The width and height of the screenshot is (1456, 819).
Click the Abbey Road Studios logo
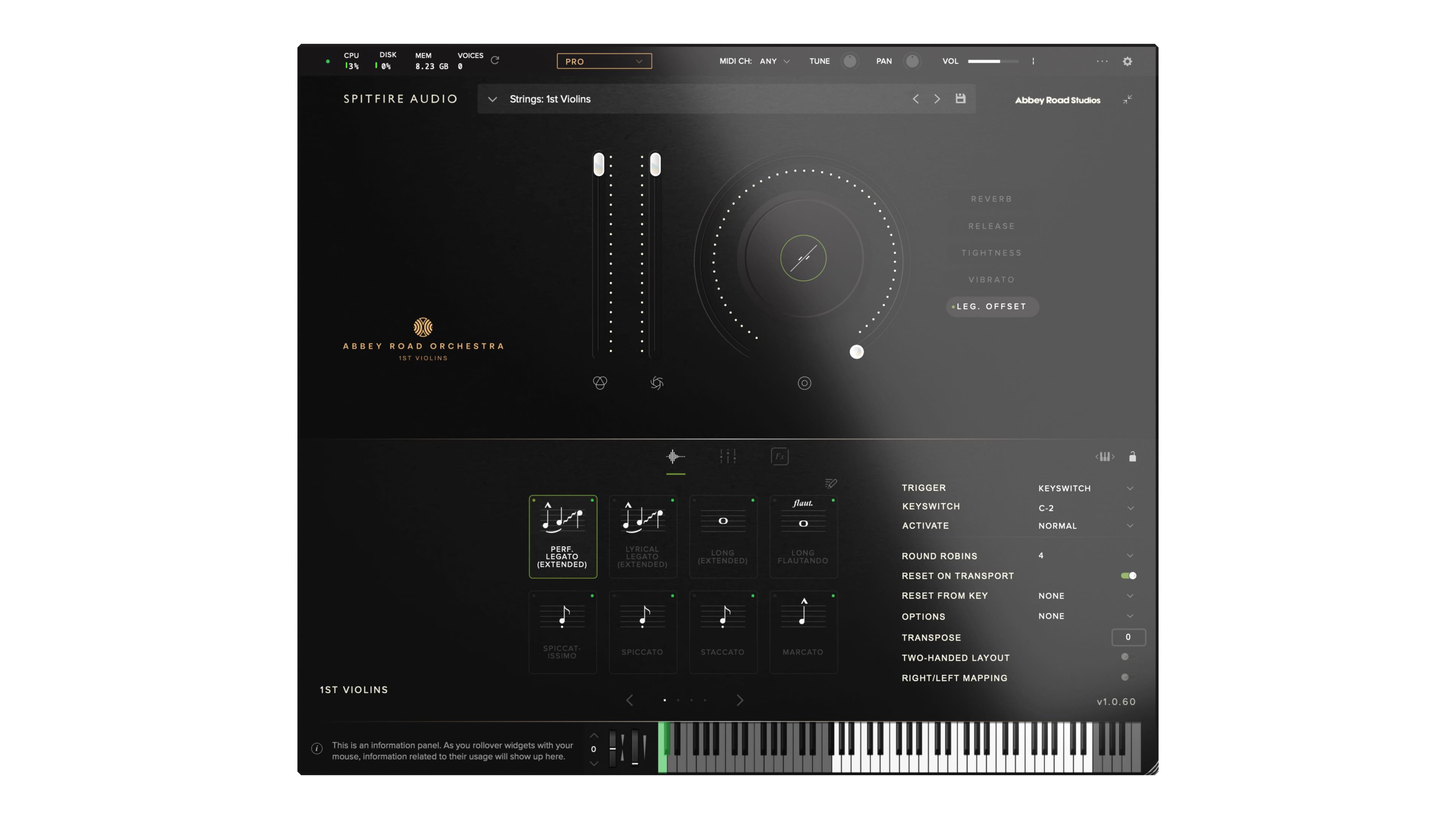pos(1057,100)
